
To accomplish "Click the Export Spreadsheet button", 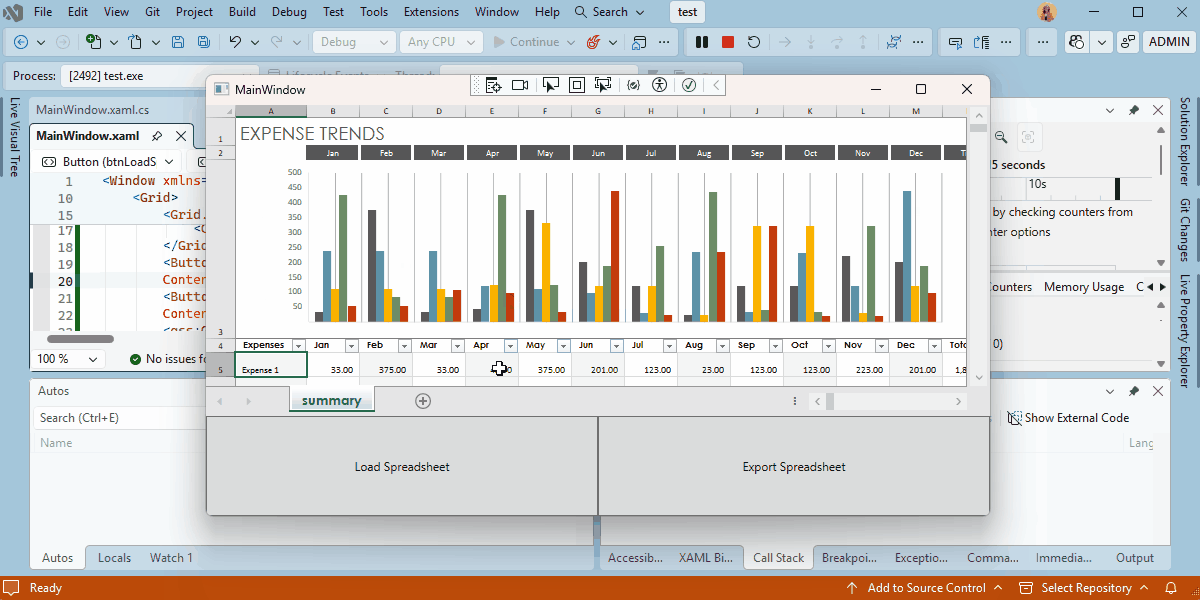I will (794, 467).
